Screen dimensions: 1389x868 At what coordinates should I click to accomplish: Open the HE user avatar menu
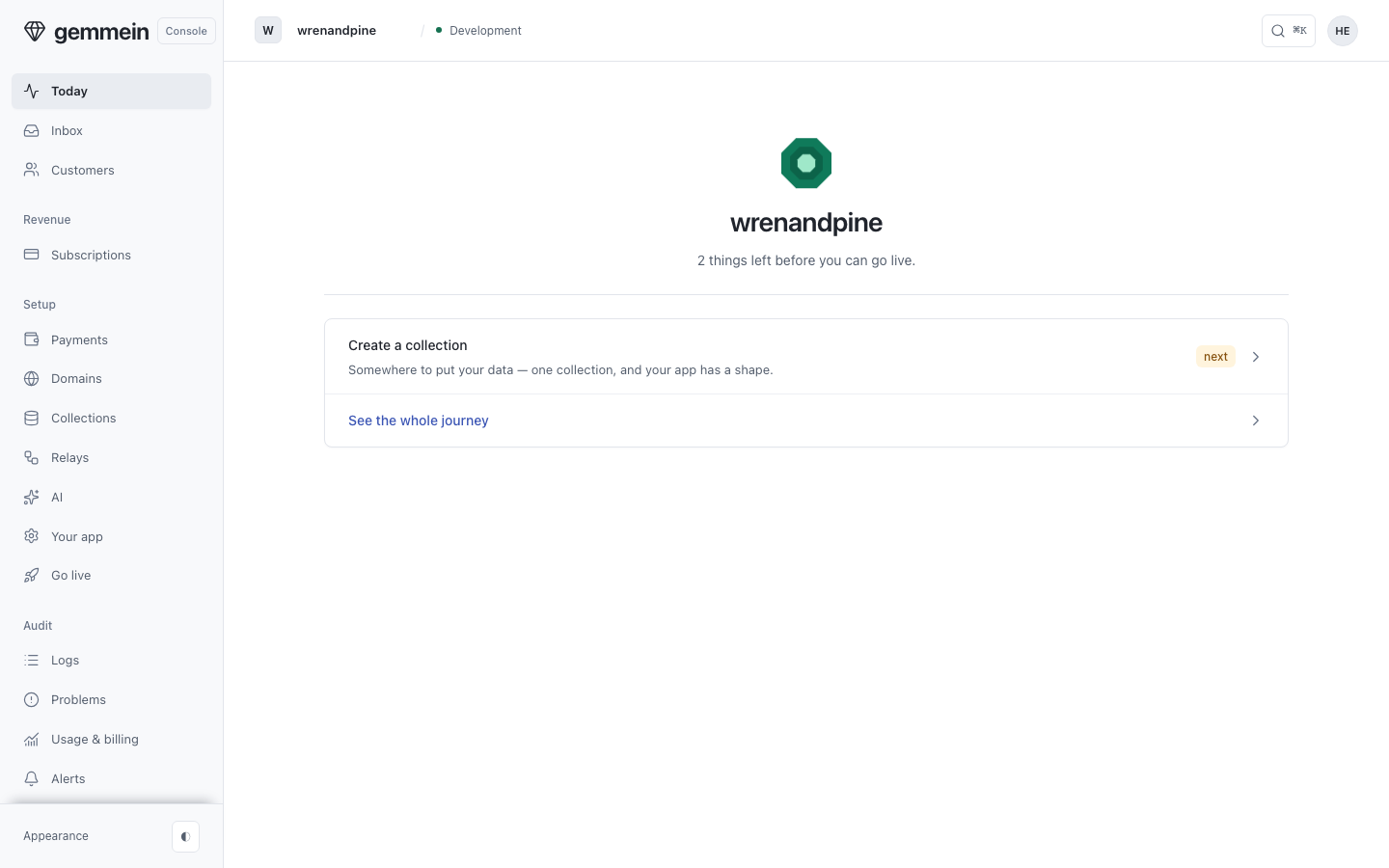1343,31
